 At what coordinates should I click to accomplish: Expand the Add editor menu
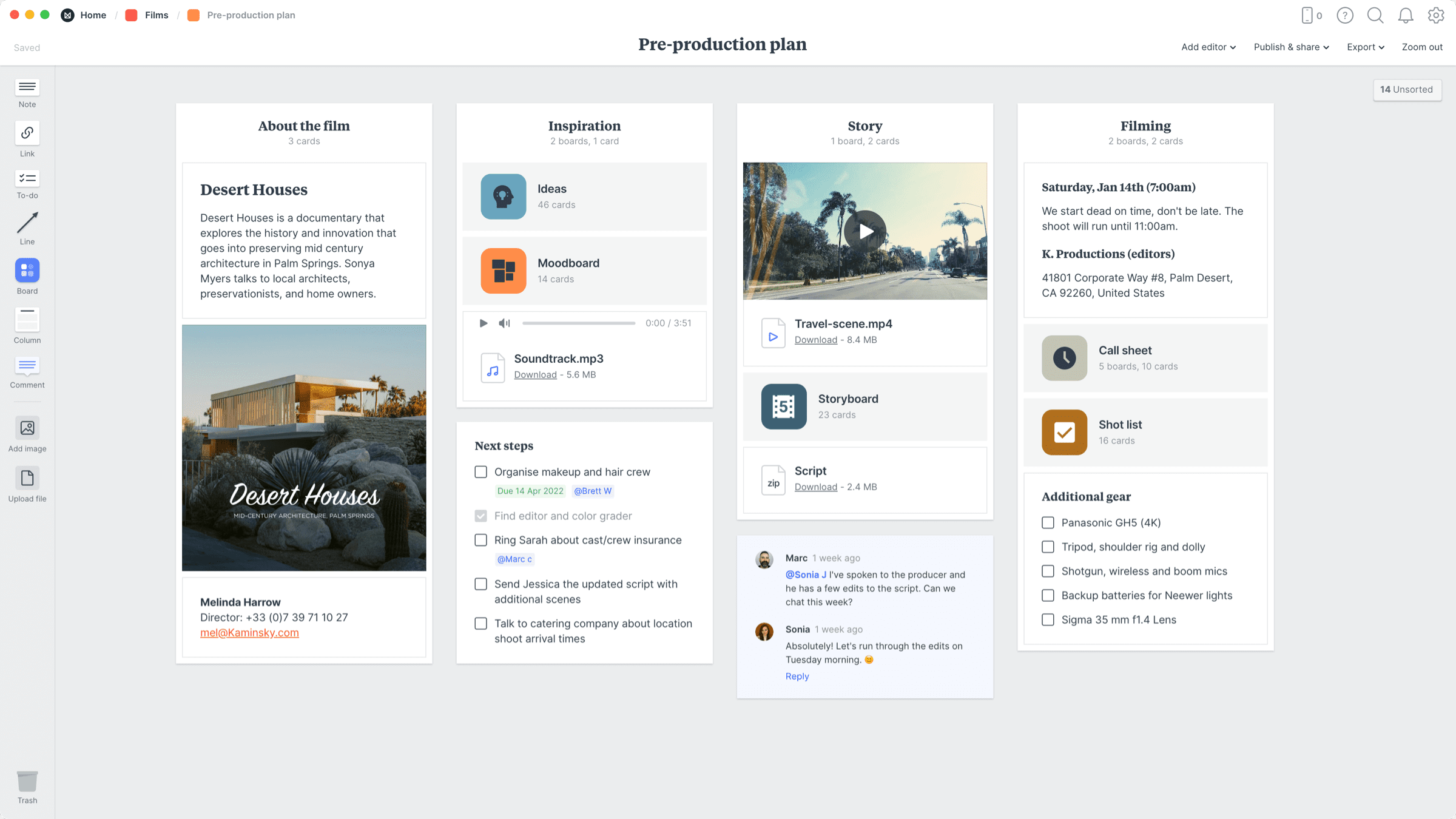coord(1208,47)
